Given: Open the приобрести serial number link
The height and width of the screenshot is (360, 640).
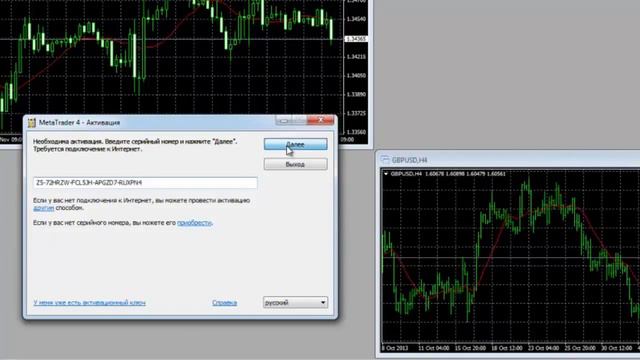Looking at the screenshot, I should (194, 222).
